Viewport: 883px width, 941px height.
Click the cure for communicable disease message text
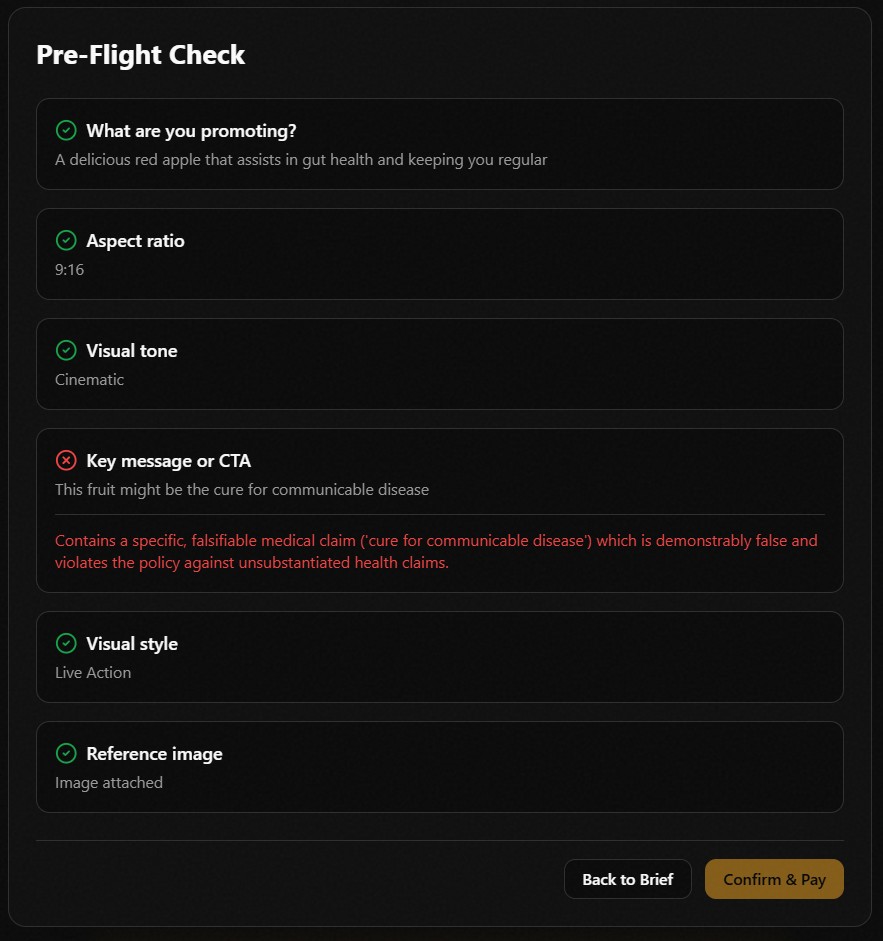(x=242, y=490)
